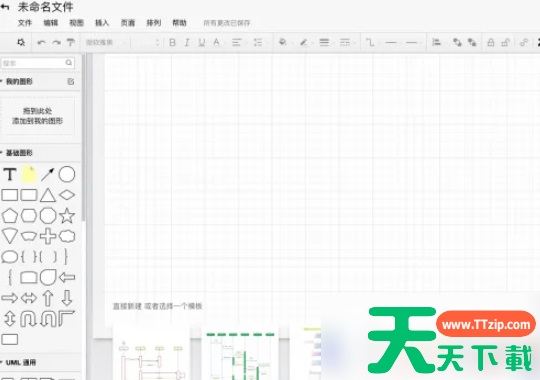This screenshot has height=380, width=540.
Task: Select the diagonal arrow line shape
Action: tap(48, 174)
